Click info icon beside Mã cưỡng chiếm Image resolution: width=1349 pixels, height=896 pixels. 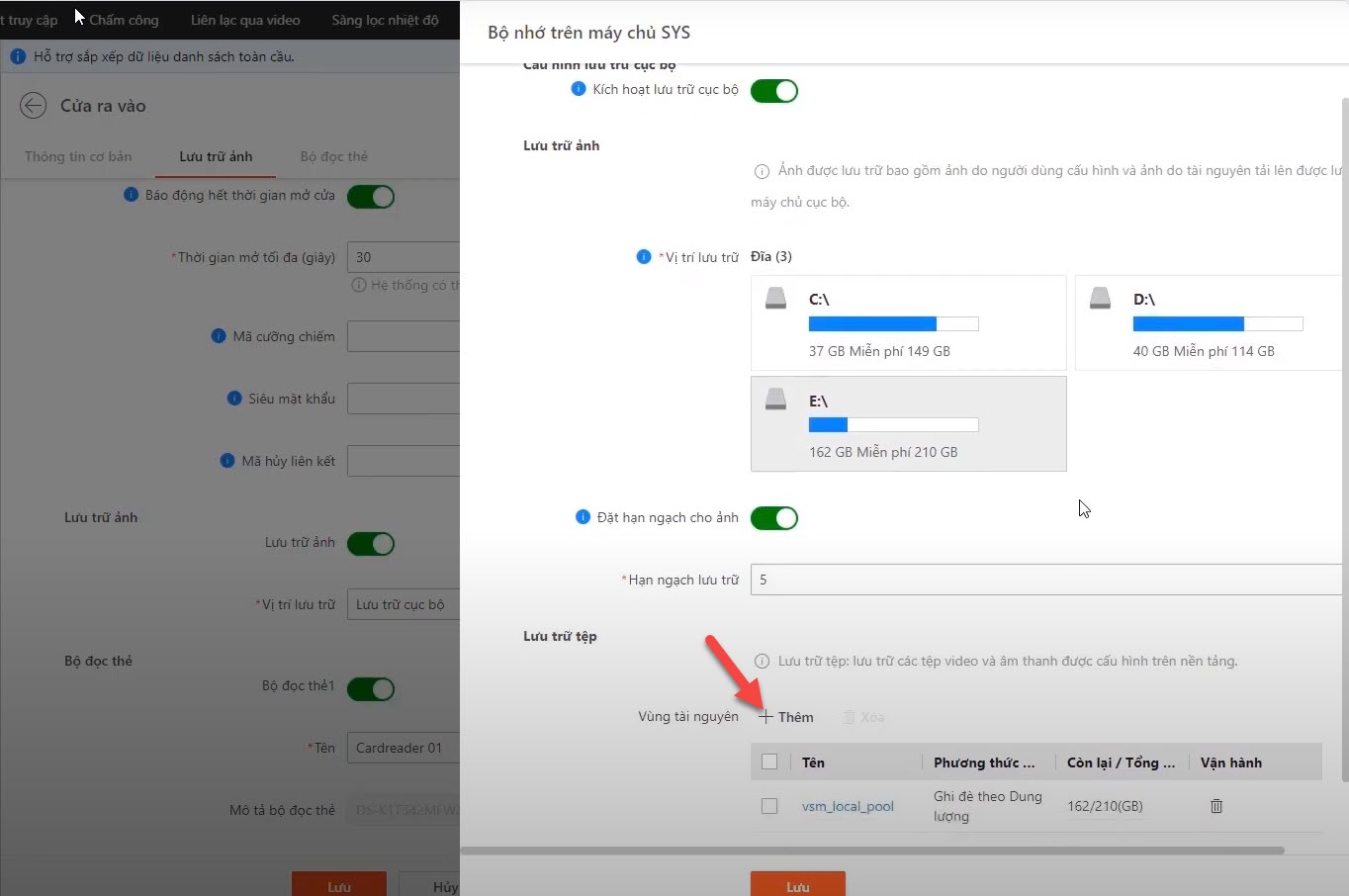pos(219,336)
